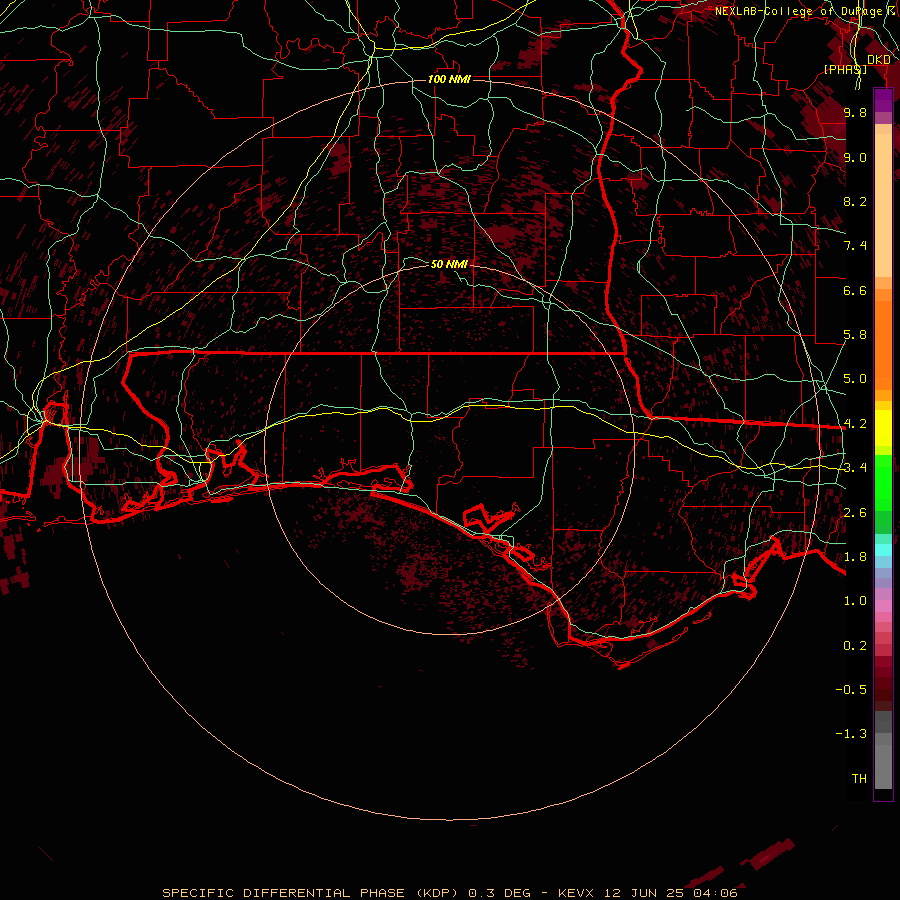This screenshot has height=900, width=900.
Task: Click the yellow segment of the color bar
Action: [883, 428]
